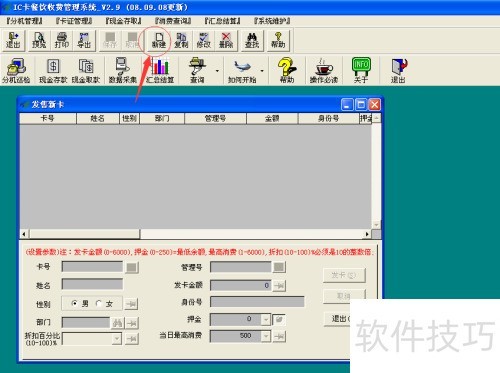Expand the 当日最高消费 dropdown
The width and height of the screenshot is (500, 373).
tap(265, 336)
